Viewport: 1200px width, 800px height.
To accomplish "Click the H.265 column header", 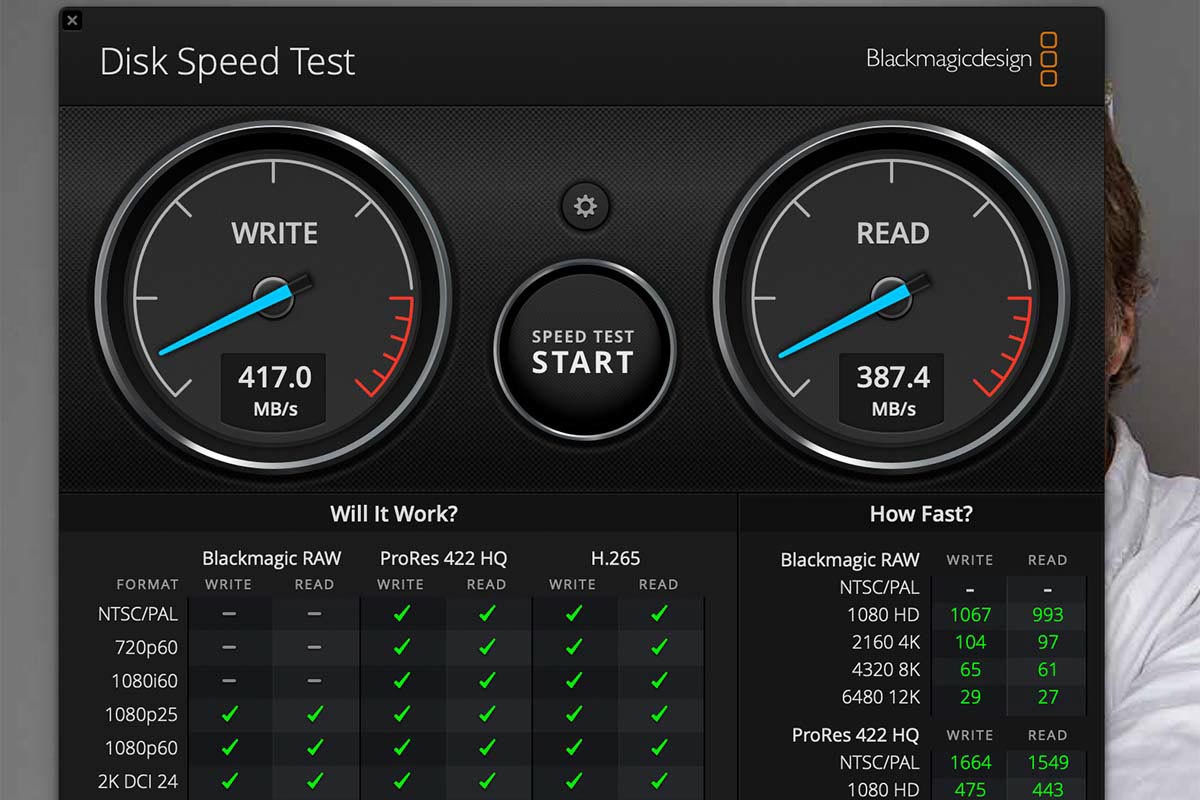I will click(x=616, y=558).
